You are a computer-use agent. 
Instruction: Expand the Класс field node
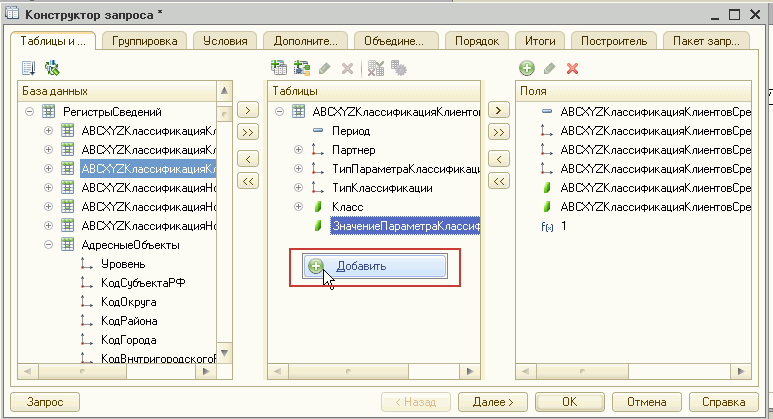pyautogui.click(x=298, y=207)
